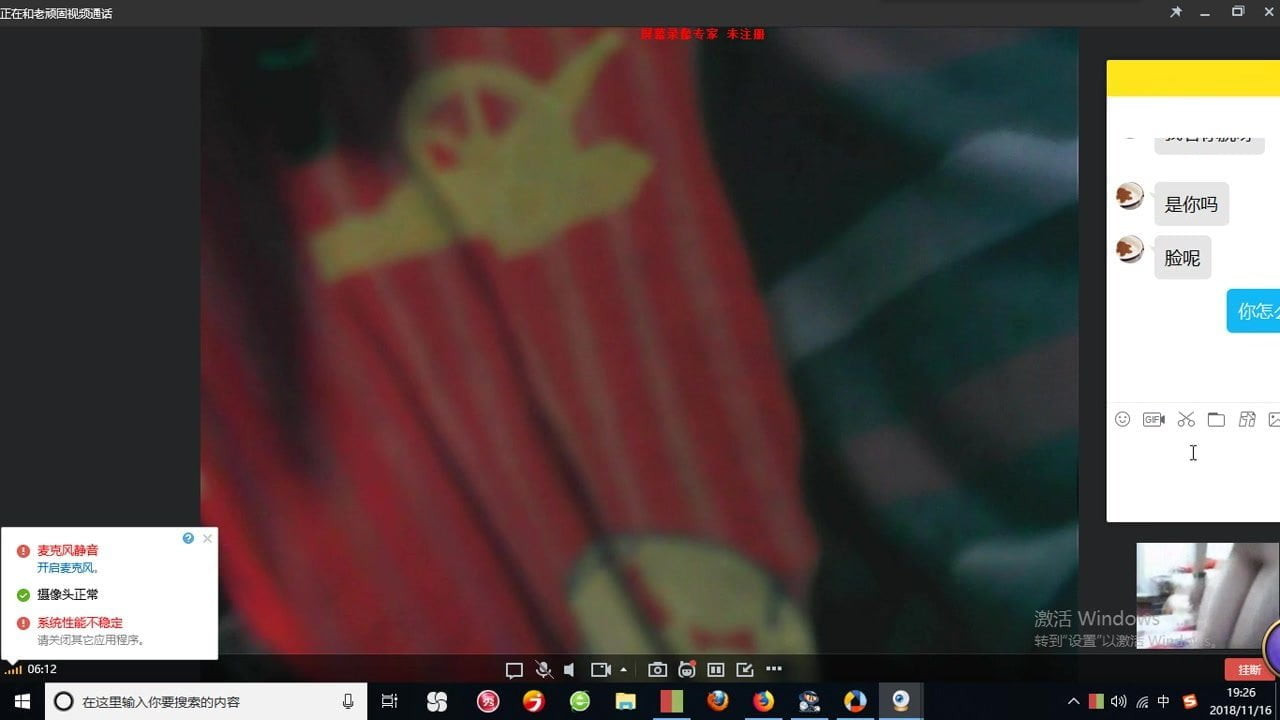Open the first Firefox icon on taskbar
The width and height of the screenshot is (1280, 720).
718,701
